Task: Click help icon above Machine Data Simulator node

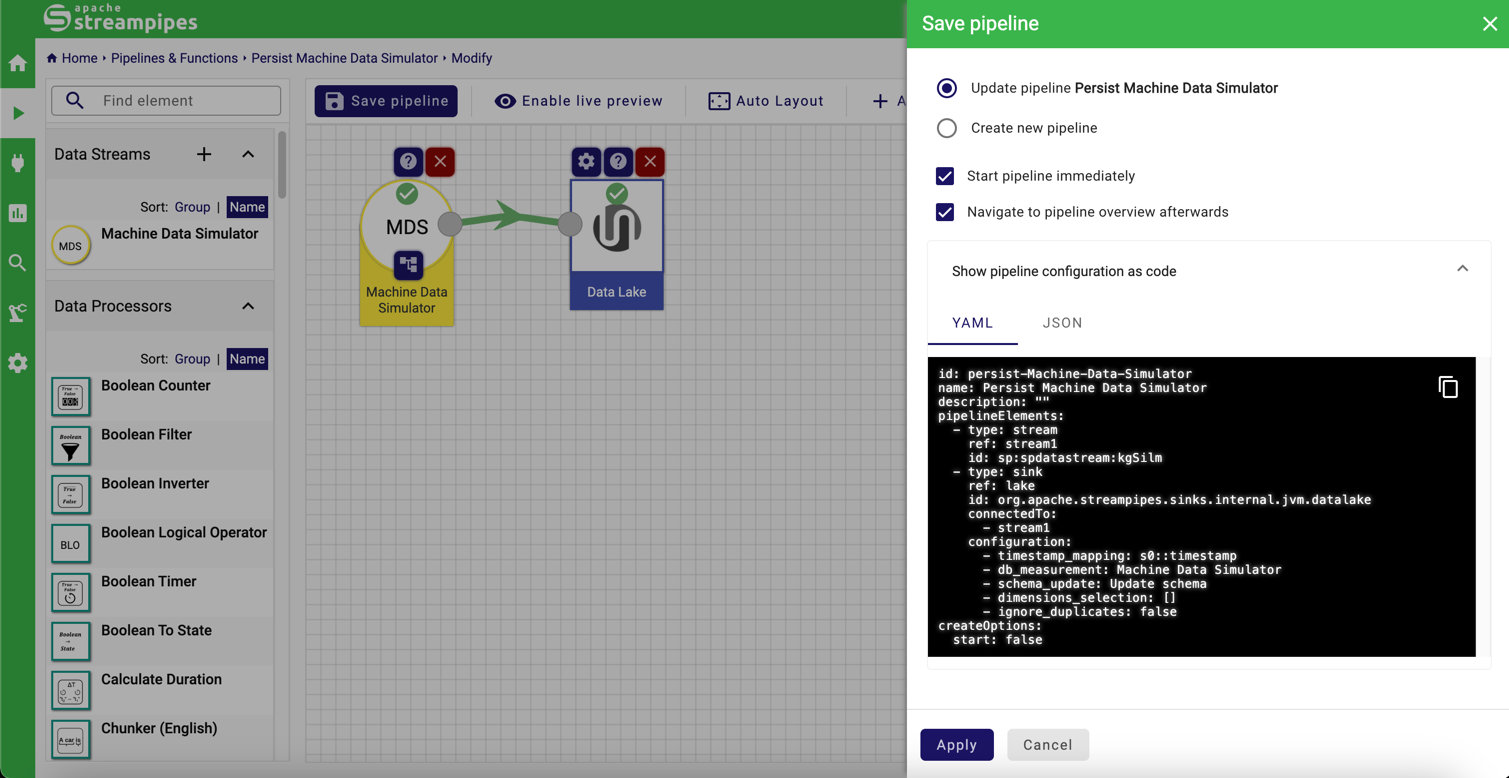Action: [408, 161]
